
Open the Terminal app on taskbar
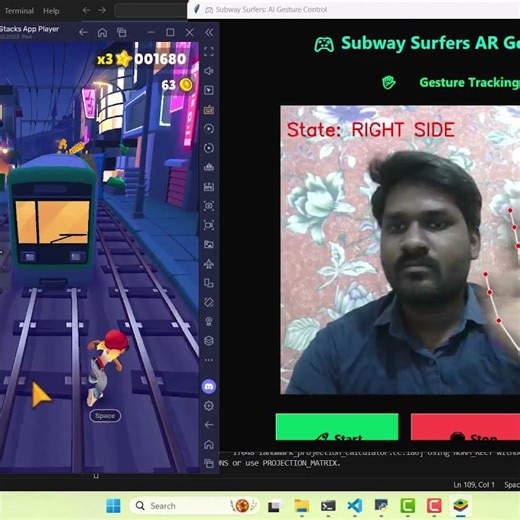pyautogui.click(x=328, y=506)
